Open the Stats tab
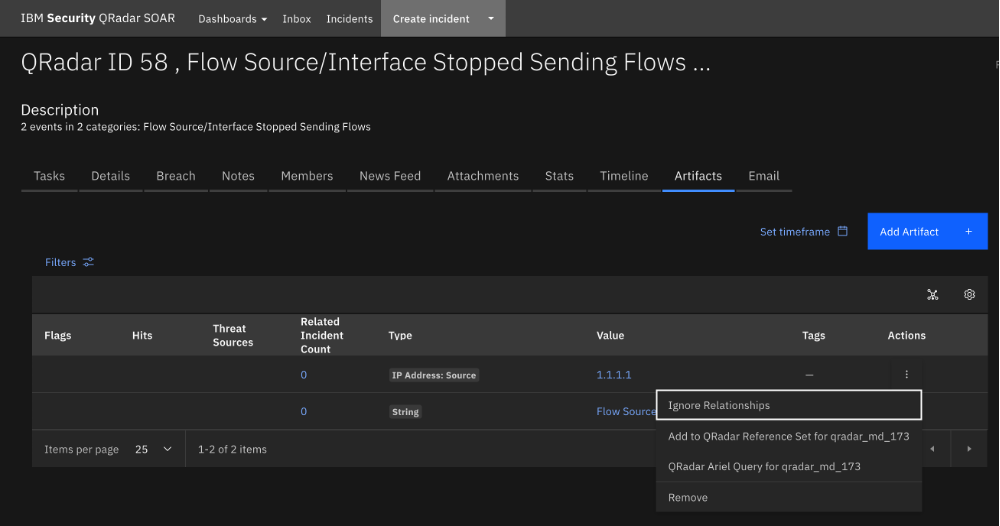 pos(559,176)
